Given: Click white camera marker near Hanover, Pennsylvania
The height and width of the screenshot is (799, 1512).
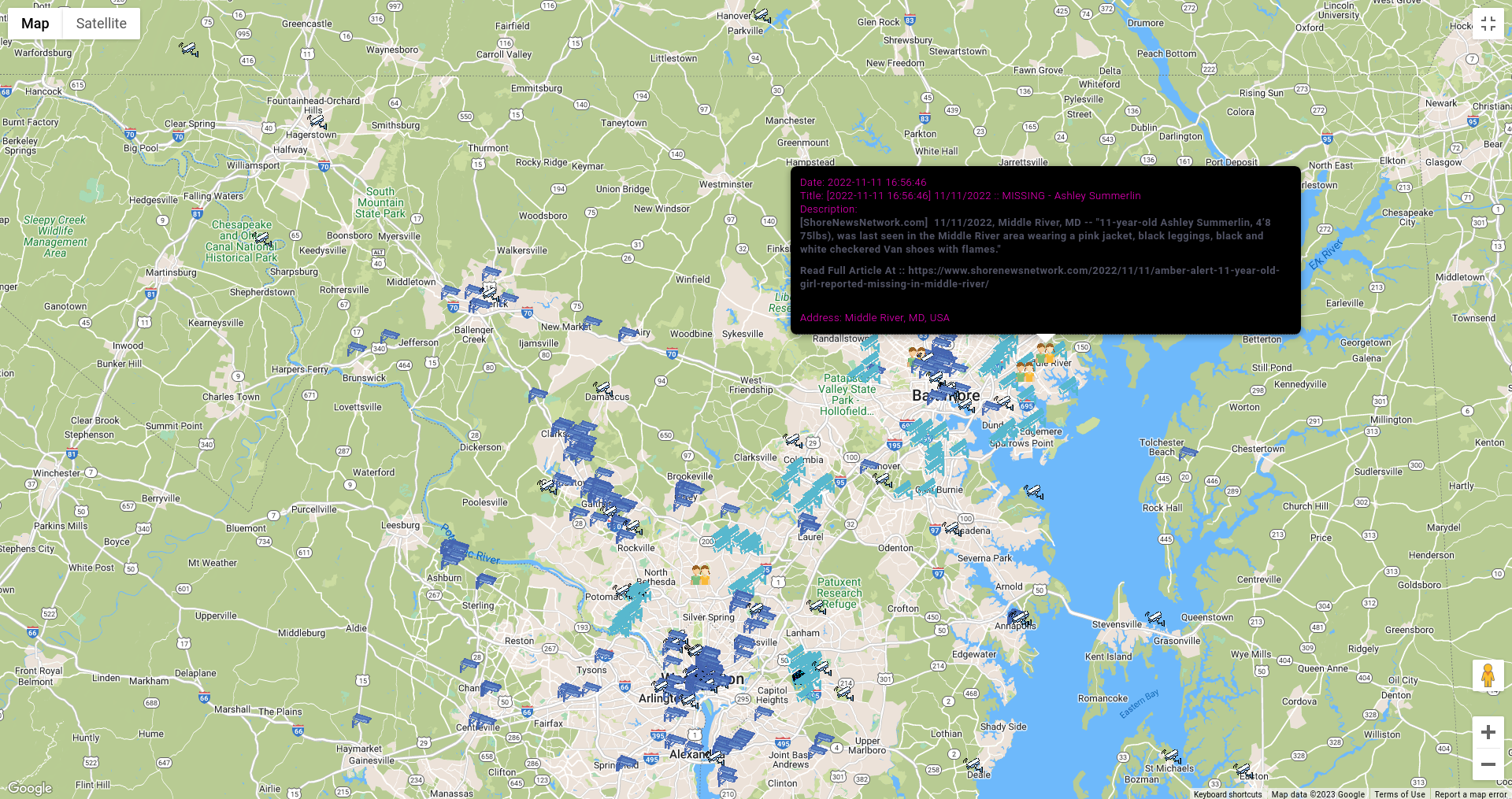Looking at the screenshot, I should [x=761, y=15].
